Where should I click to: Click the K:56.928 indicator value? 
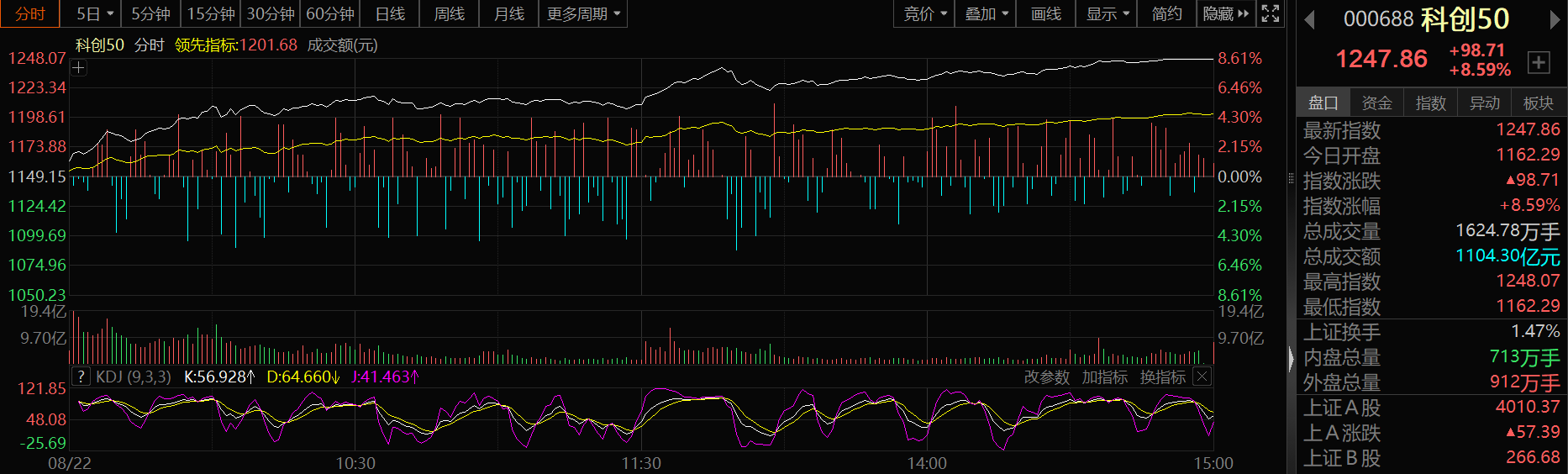[219, 377]
